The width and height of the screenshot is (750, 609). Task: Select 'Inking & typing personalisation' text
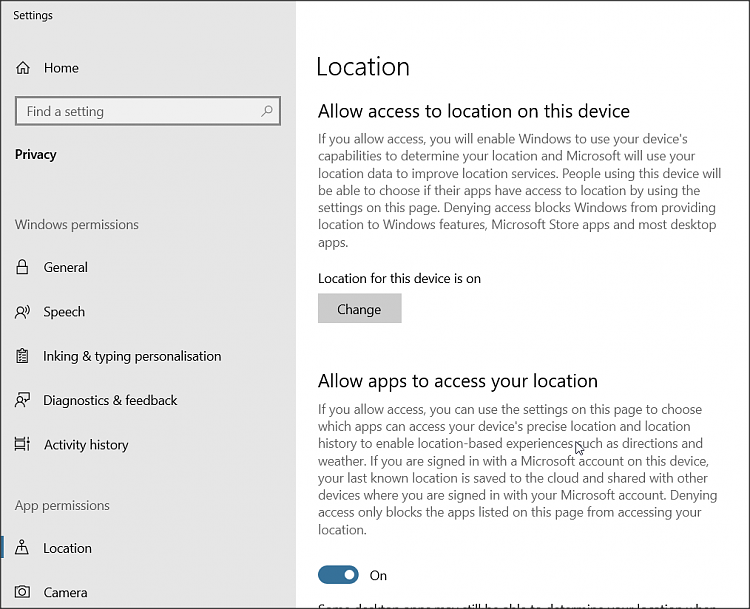(x=132, y=356)
